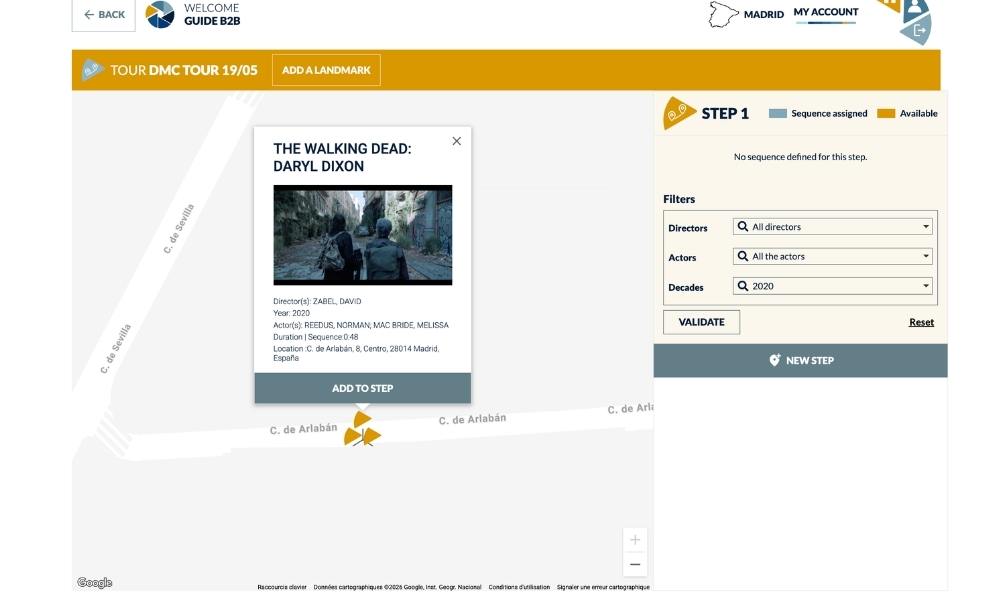The image size is (1000, 600).
Task: Select the Madrid city menu item
Action: point(764,14)
